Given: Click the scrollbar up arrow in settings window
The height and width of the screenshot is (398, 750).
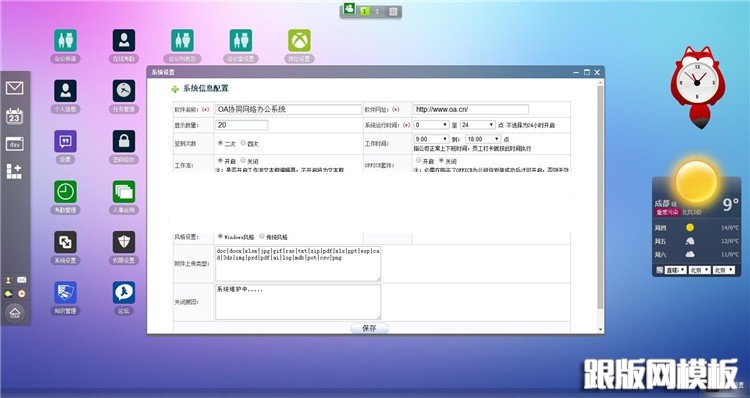Looking at the screenshot, I should click(601, 82).
